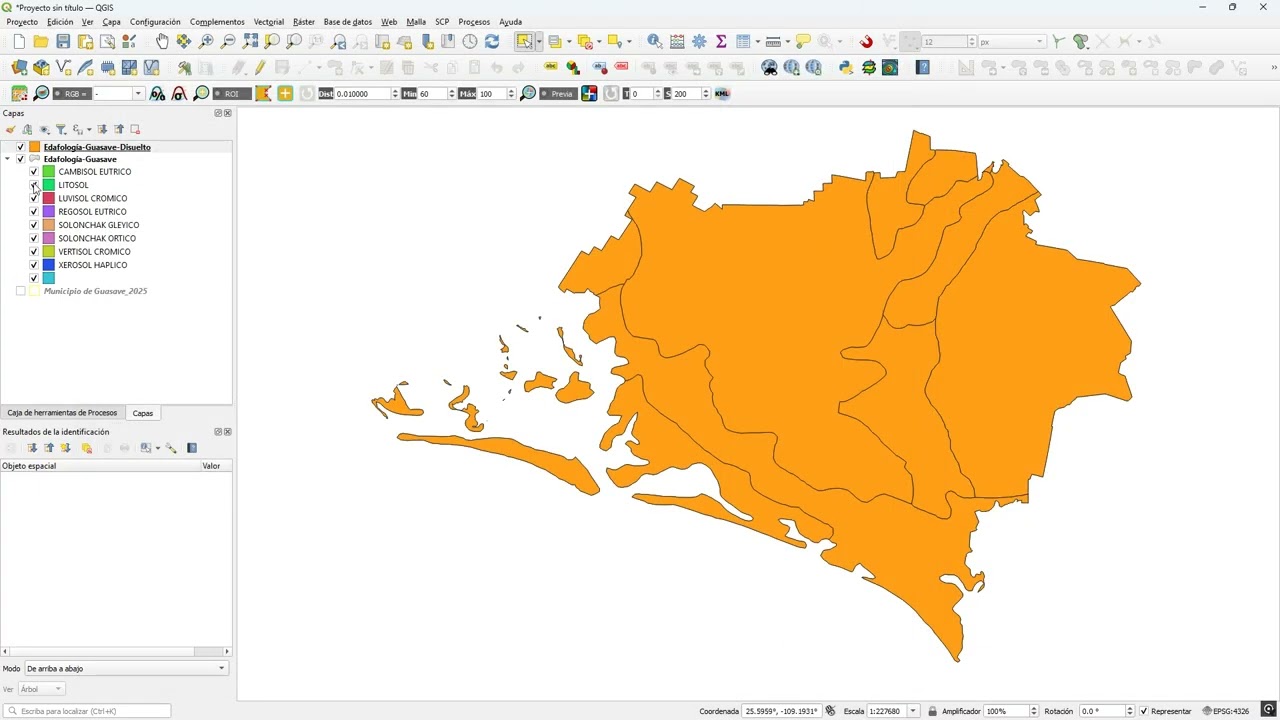
Task: Remove selected layer in Capas panel
Action: click(135, 129)
